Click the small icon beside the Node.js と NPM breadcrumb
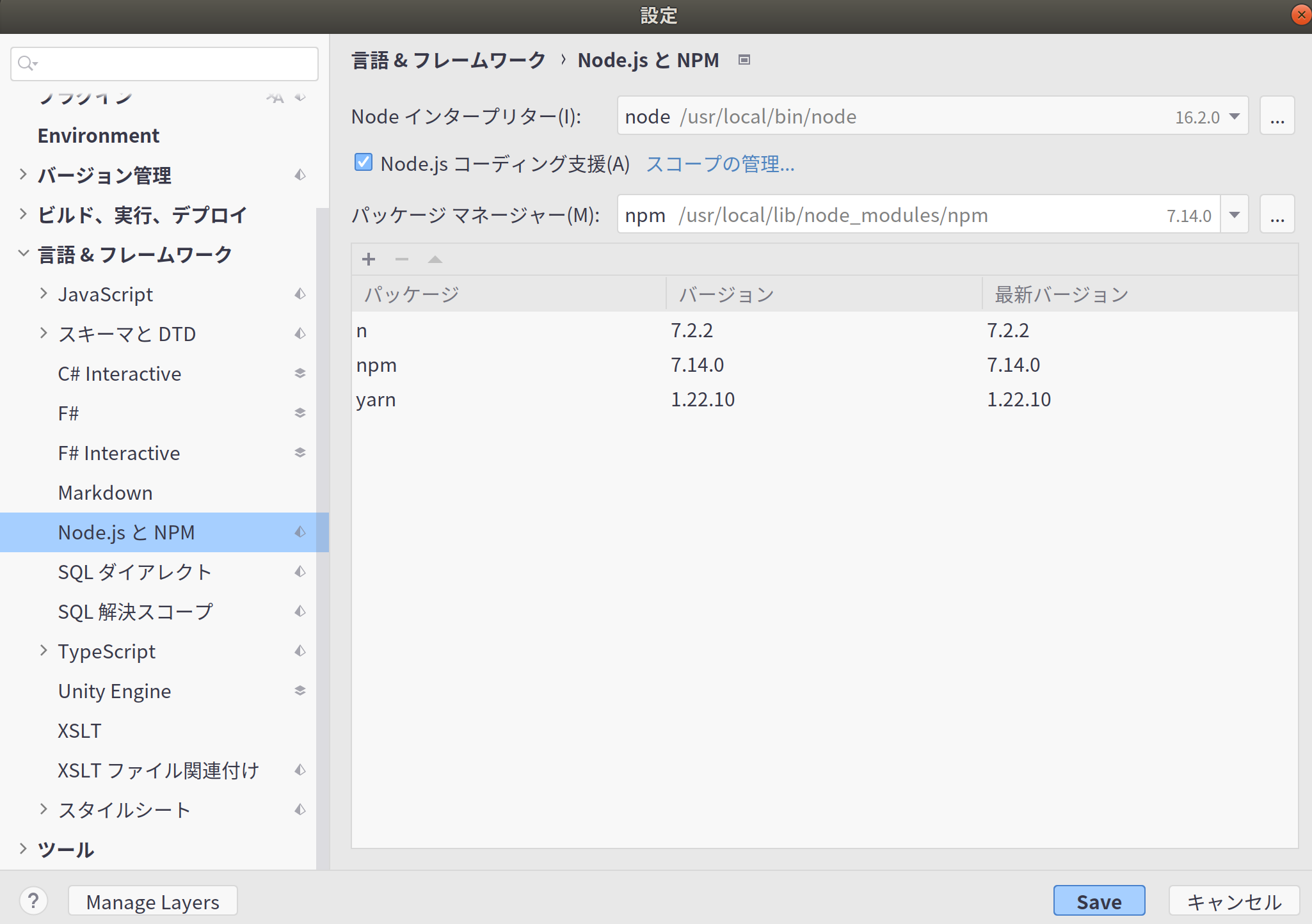 [744, 60]
